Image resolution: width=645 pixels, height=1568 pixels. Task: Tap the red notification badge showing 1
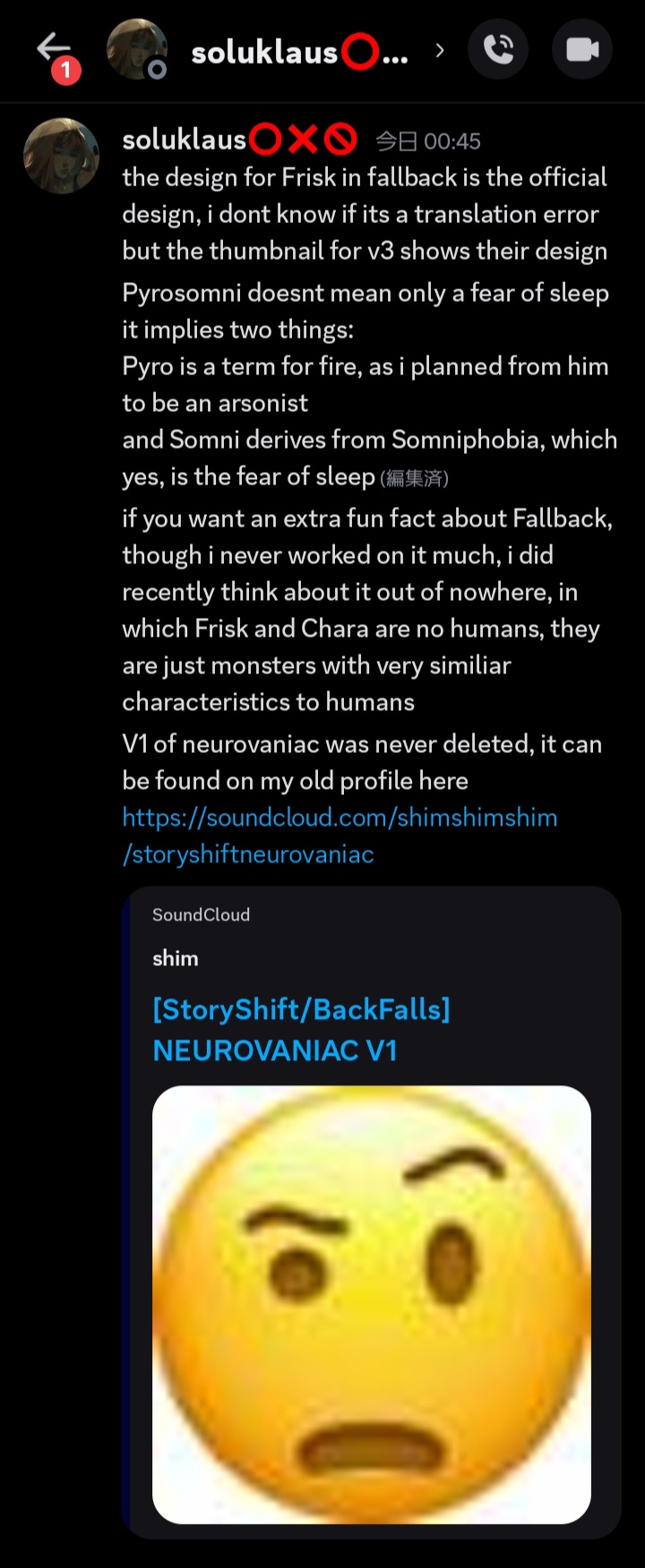pos(66,71)
